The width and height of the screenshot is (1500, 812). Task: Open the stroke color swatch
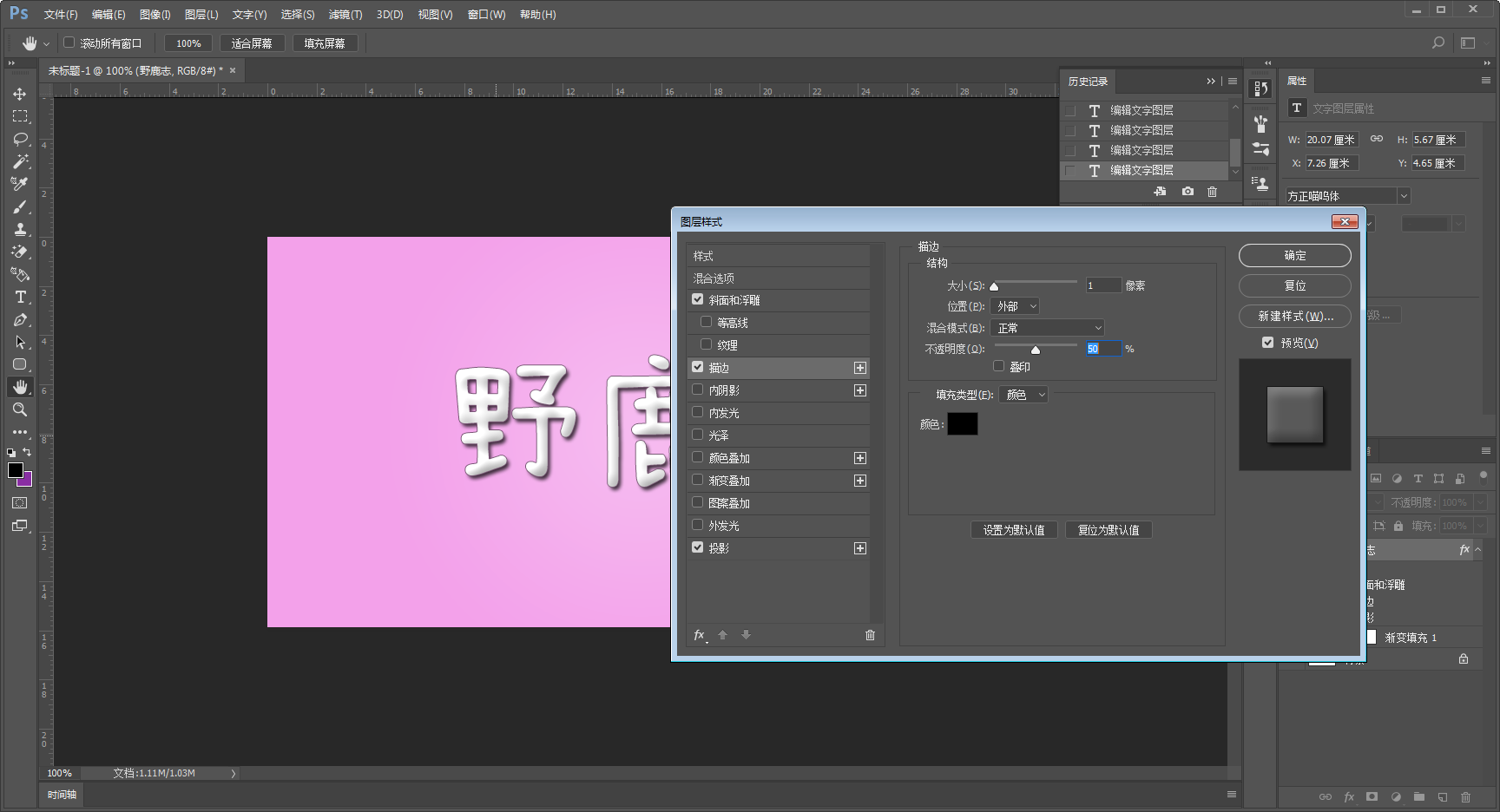click(x=963, y=424)
